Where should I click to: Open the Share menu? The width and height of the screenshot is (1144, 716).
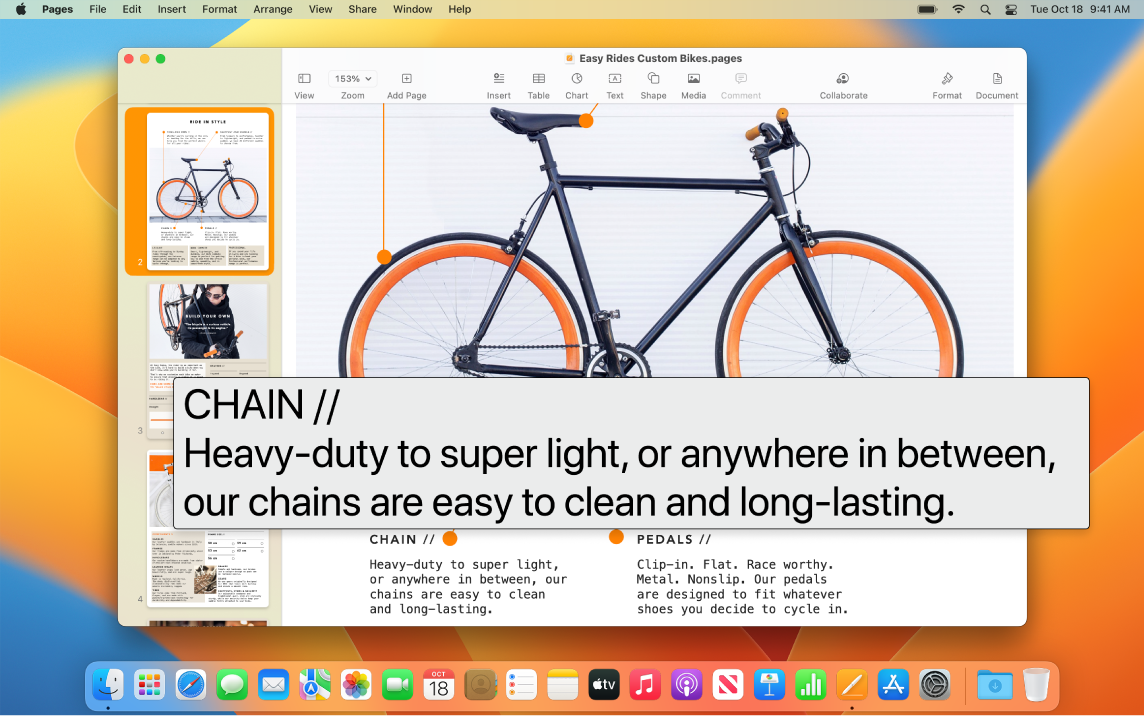click(x=361, y=9)
